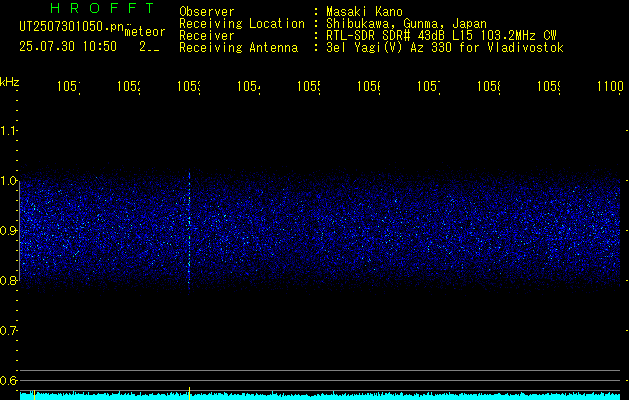Click the tall yellow marker in the bottom strip
The width and height of the screenshot is (629, 400).
189,393
